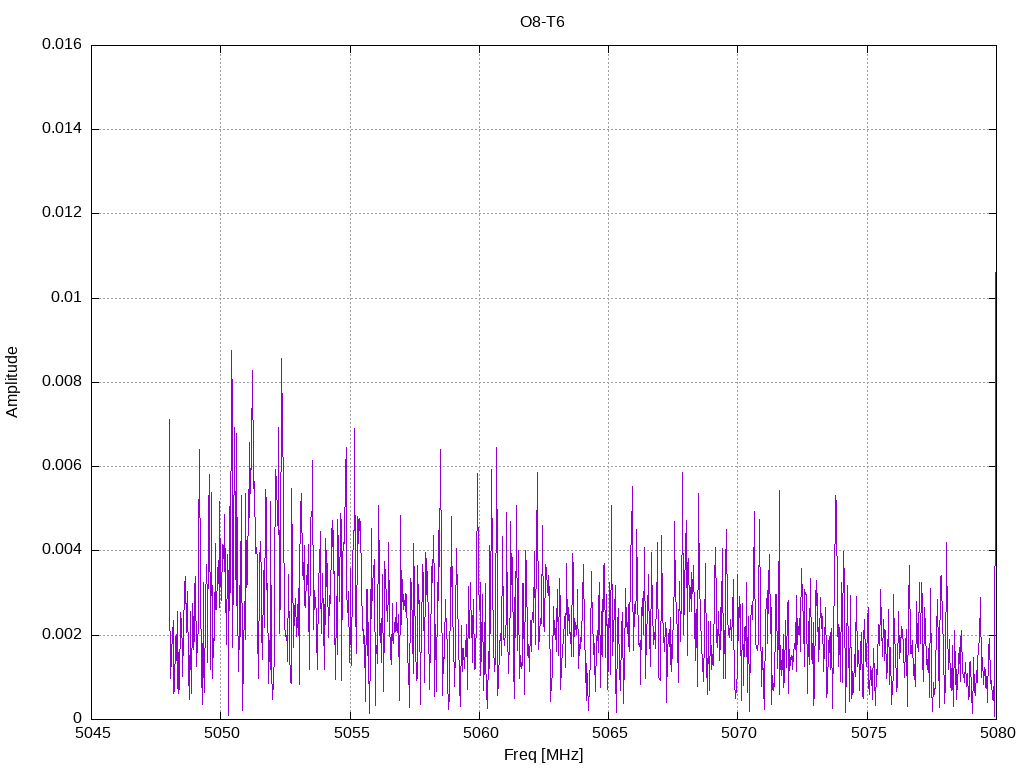Image resolution: width=1024 pixels, height=768 pixels.
Task: Select the 5080 x-axis tick label
Action: click(996, 733)
